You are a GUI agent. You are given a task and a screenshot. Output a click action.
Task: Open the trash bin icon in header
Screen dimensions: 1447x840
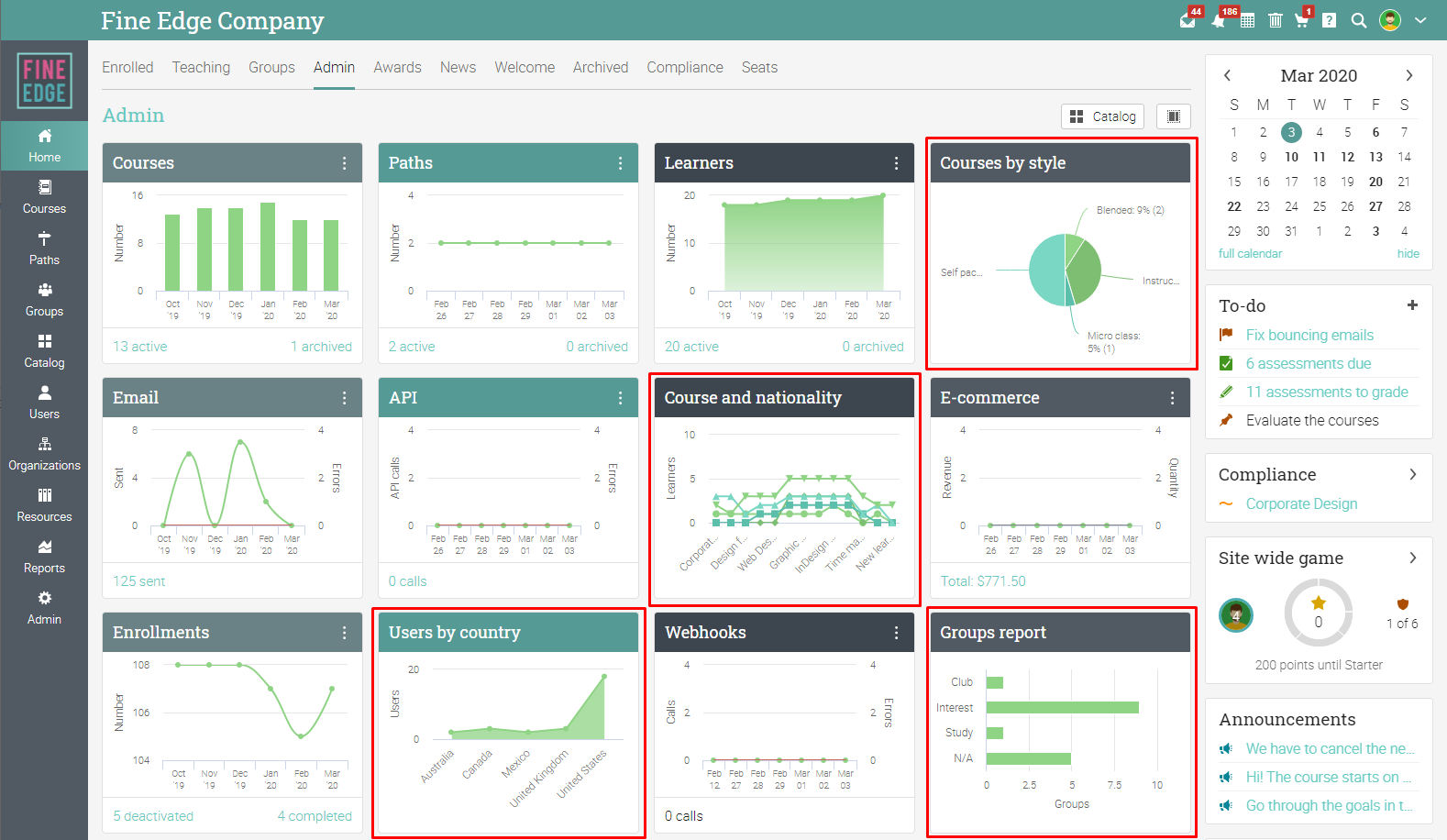pyautogui.click(x=1275, y=20)
